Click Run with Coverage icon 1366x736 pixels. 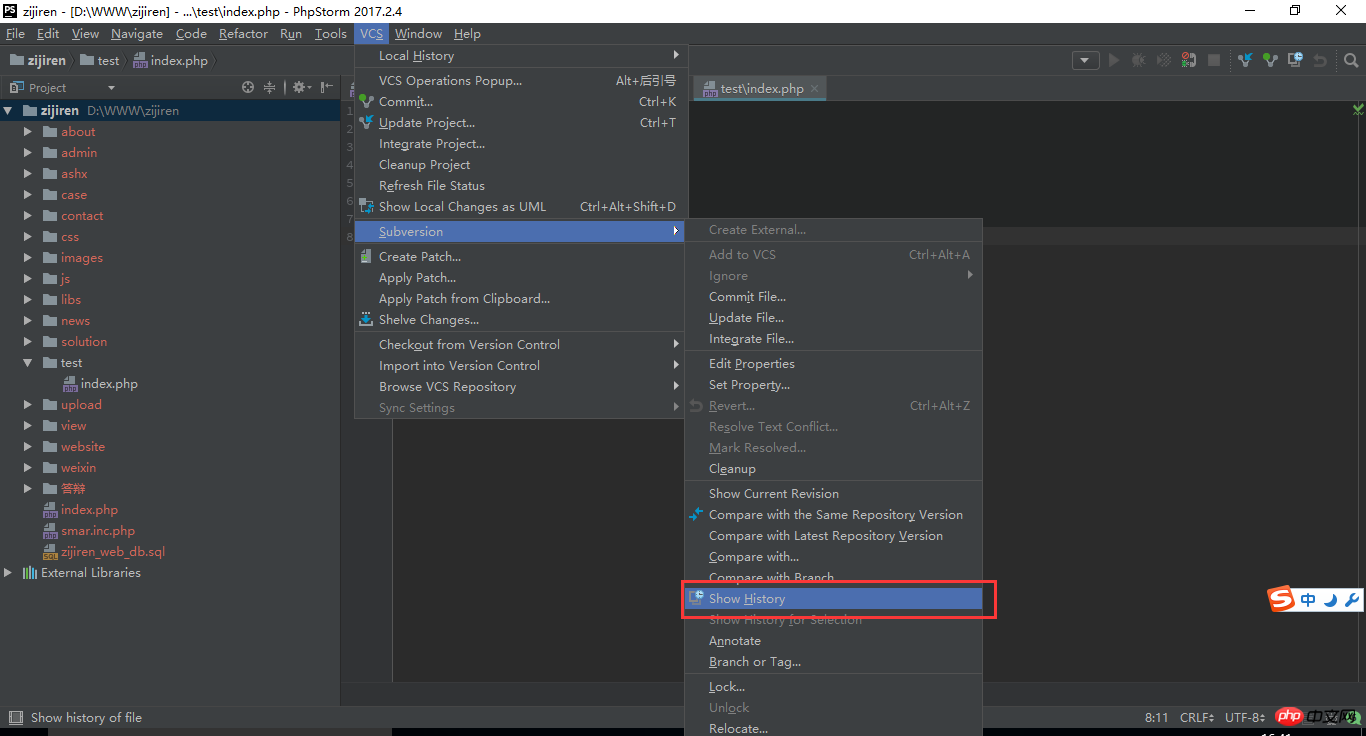(x=1163, y=61)
